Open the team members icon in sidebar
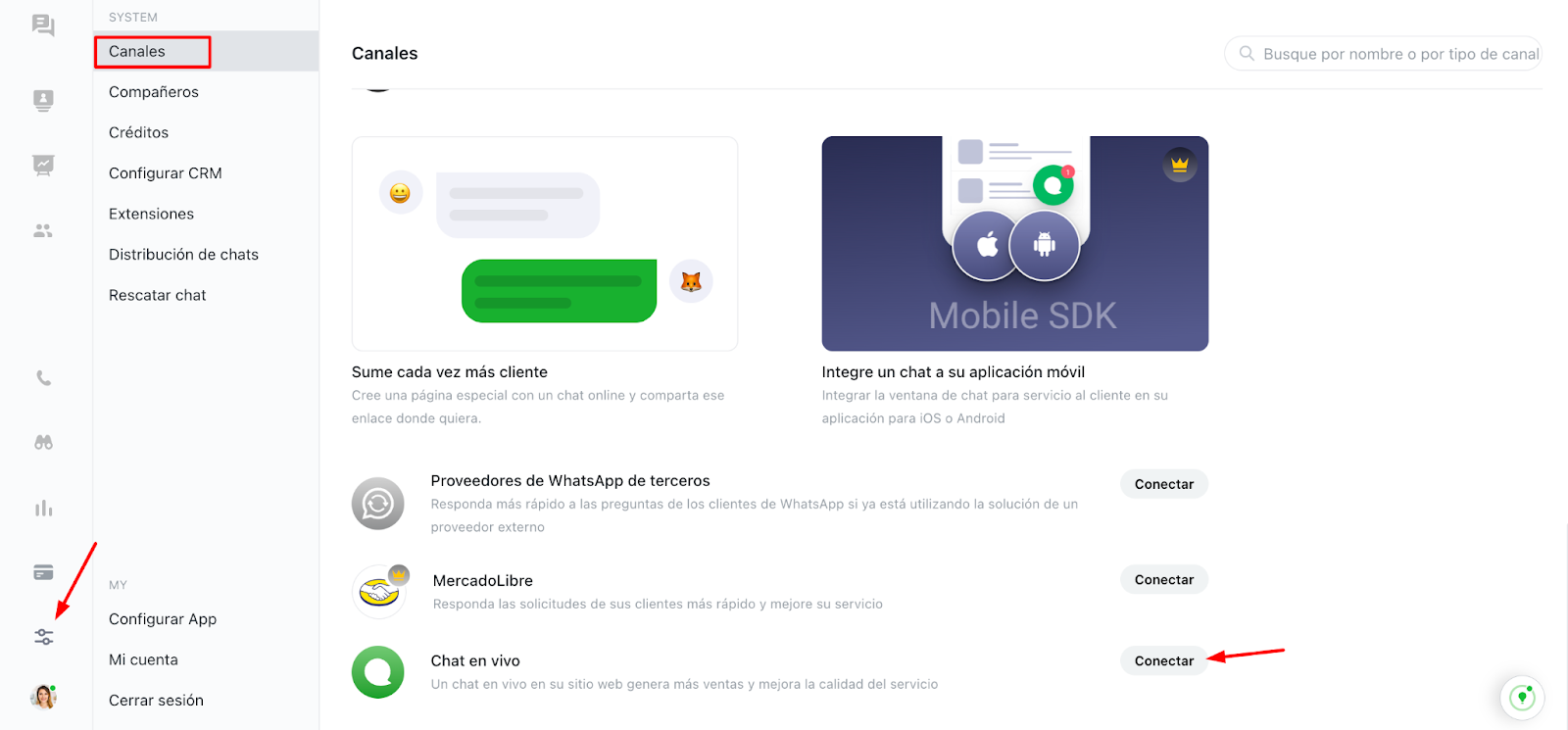This screenshot has height=730, width=1568. tap(43, 231)
